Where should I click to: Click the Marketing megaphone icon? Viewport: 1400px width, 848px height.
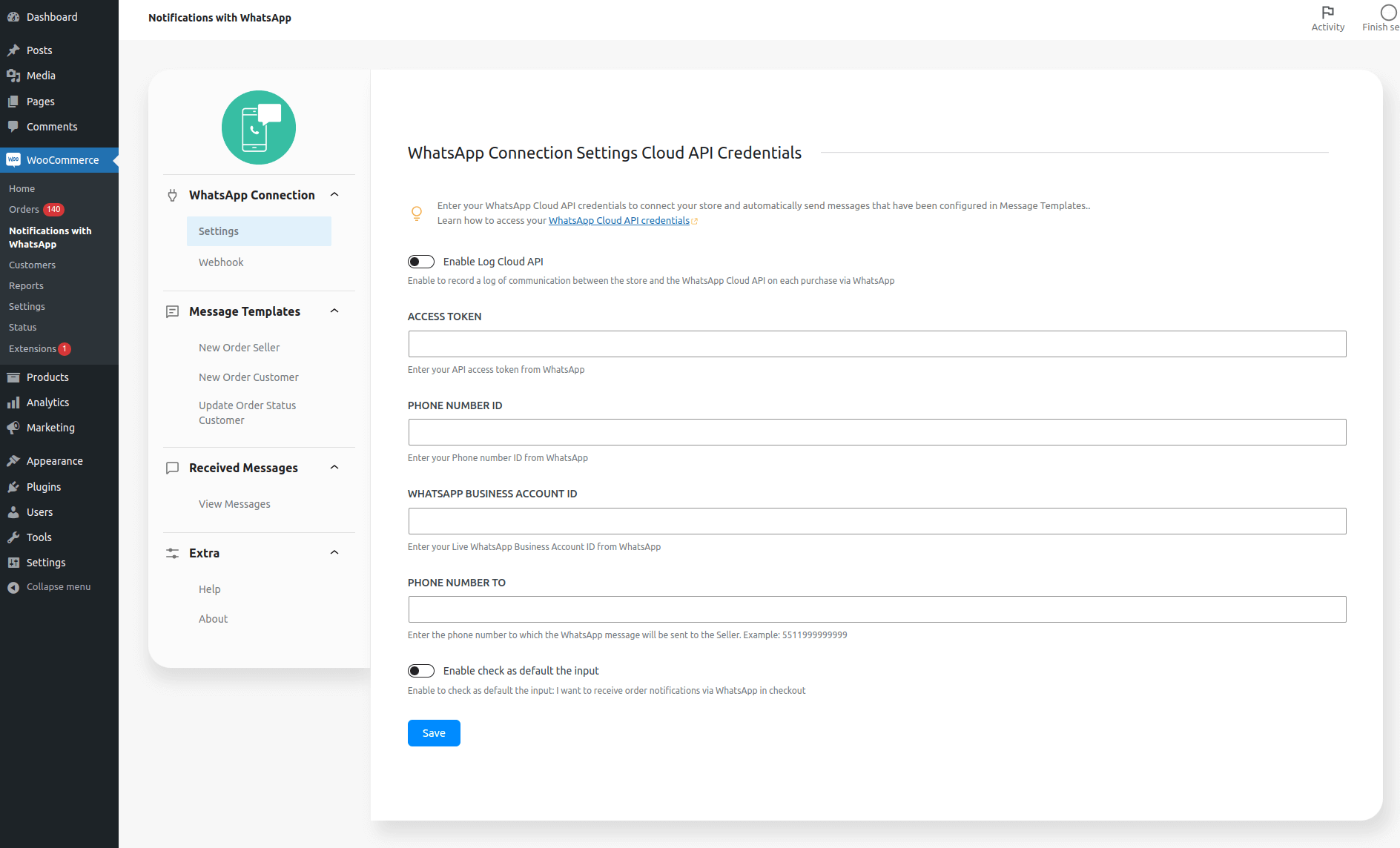tap(14, 428)
